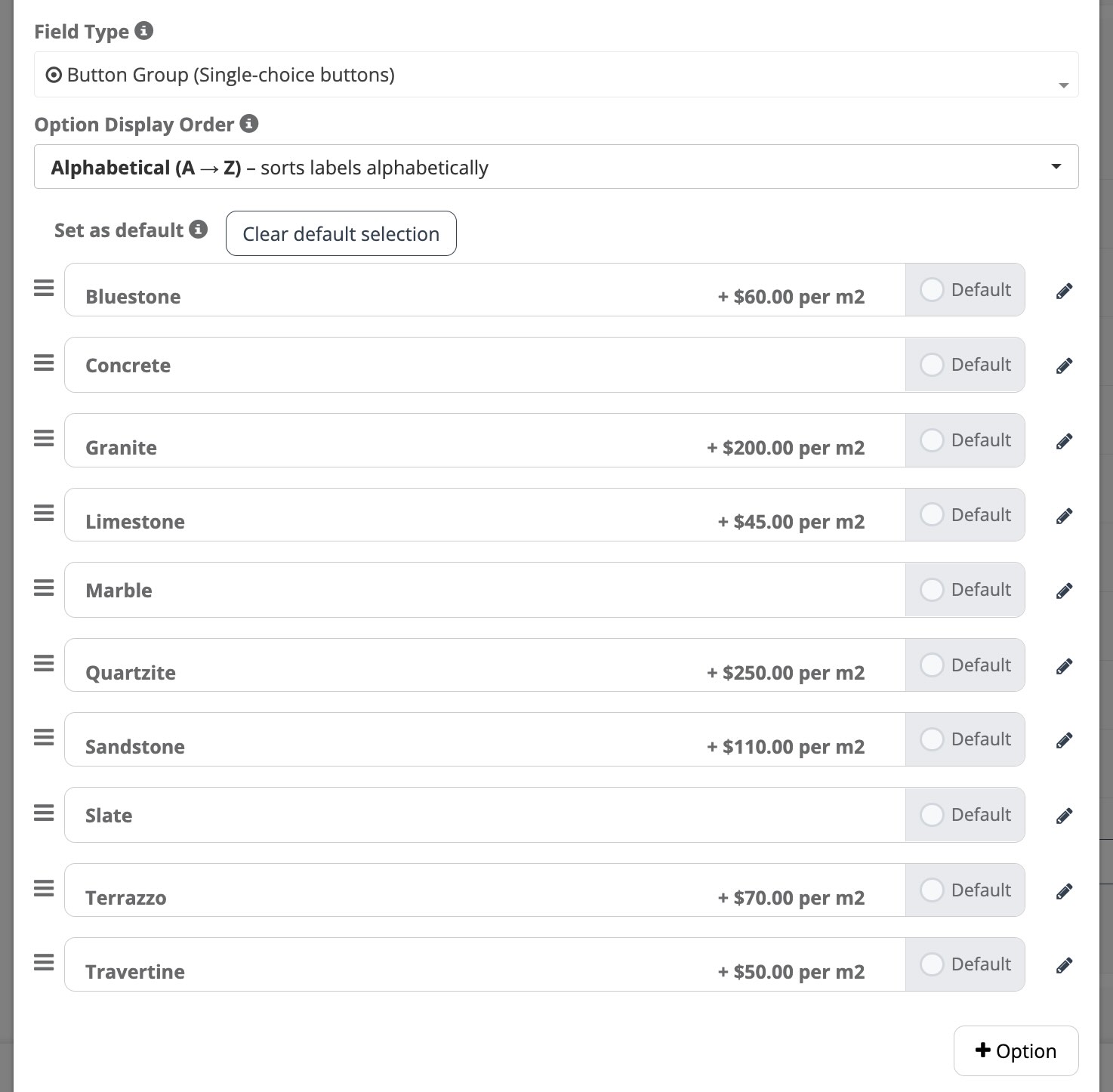Choose Slate as the default selection
1113x1092 pixels.
tap(932, 815)
